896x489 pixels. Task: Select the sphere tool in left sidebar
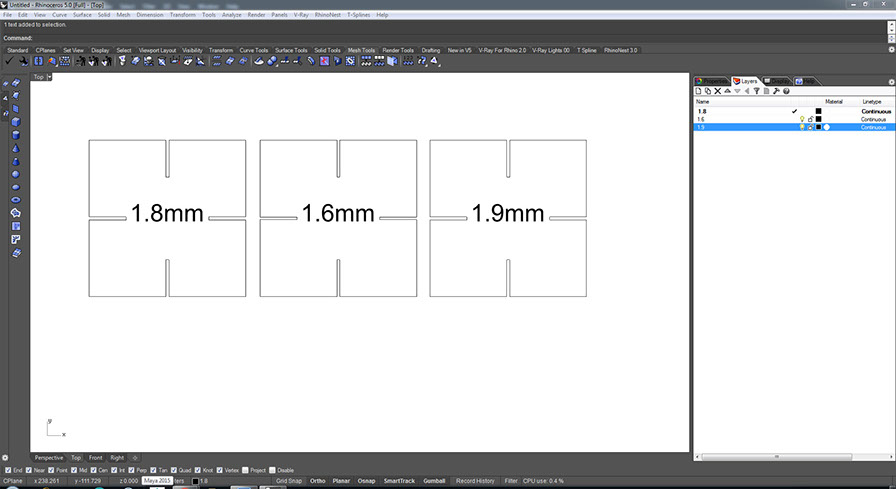coord(16,174)
